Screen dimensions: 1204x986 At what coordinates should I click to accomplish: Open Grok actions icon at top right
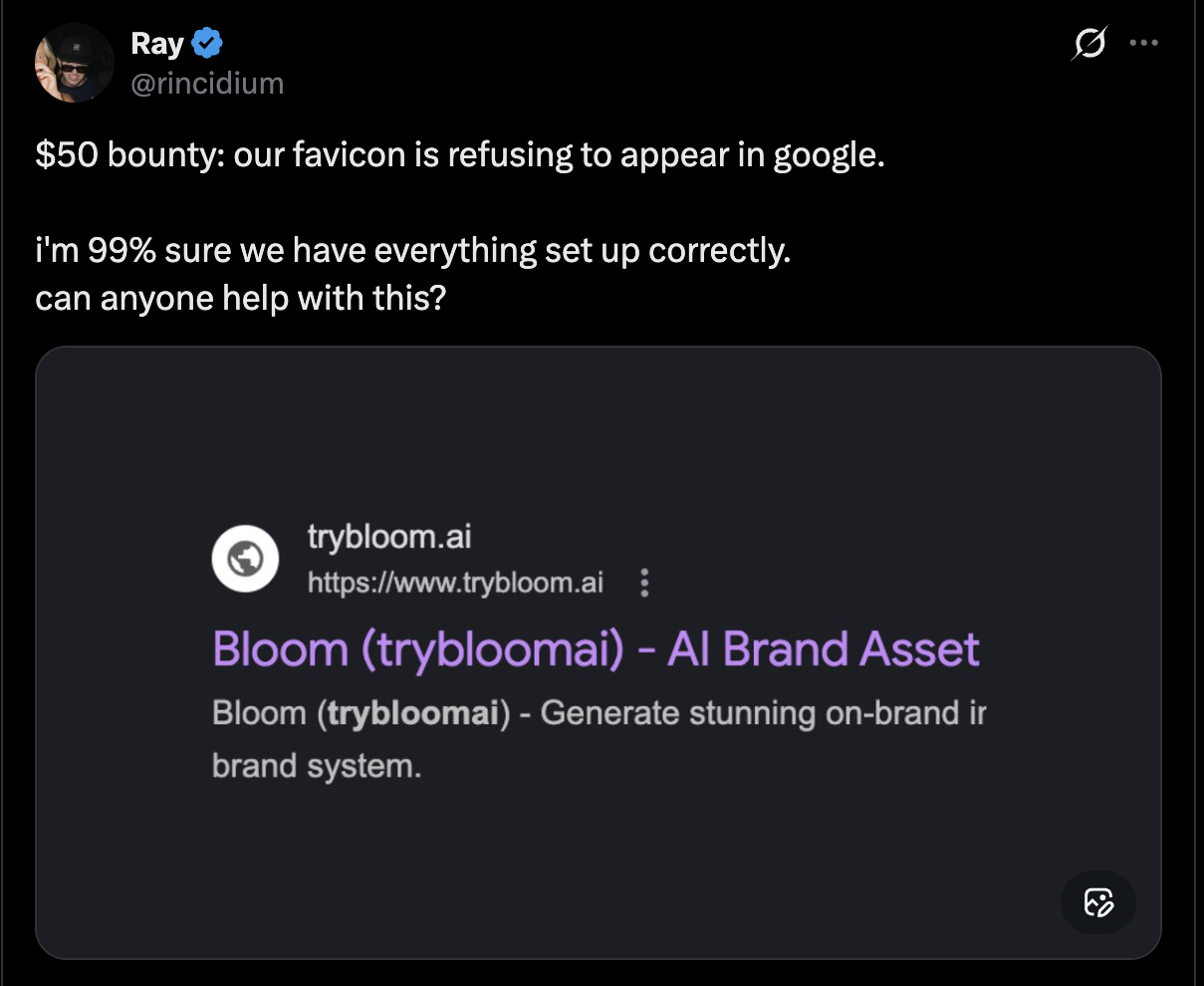click(1090, 44)
